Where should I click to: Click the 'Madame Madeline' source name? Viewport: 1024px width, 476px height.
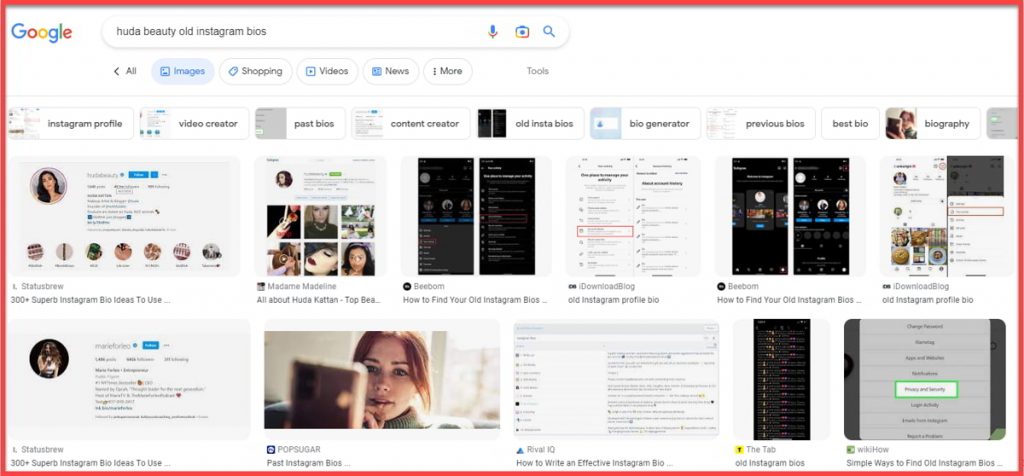coord(302,287)
